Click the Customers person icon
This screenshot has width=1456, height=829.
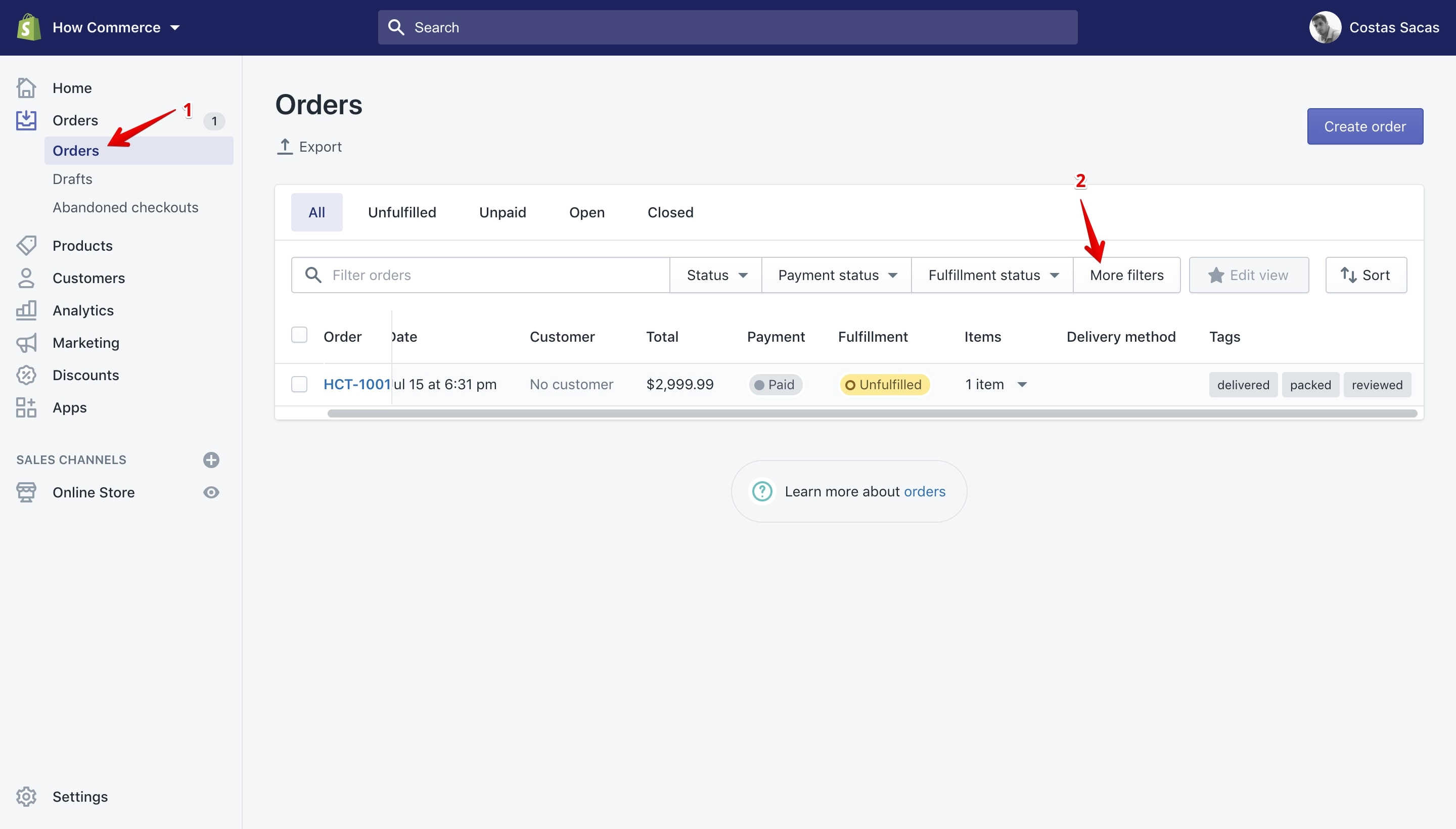point(26,278)
